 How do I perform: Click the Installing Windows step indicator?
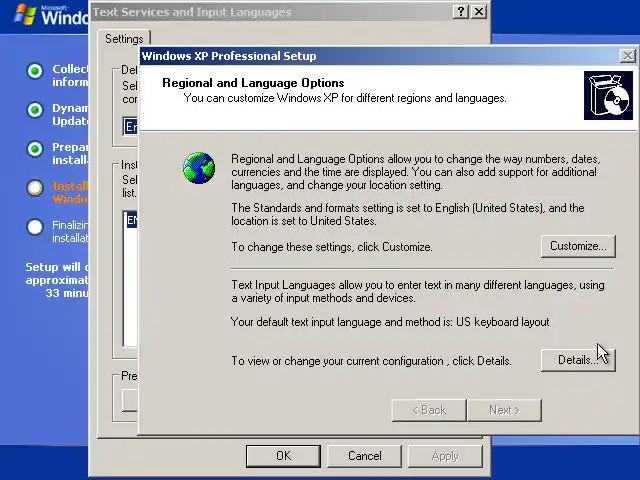(35, 188)
